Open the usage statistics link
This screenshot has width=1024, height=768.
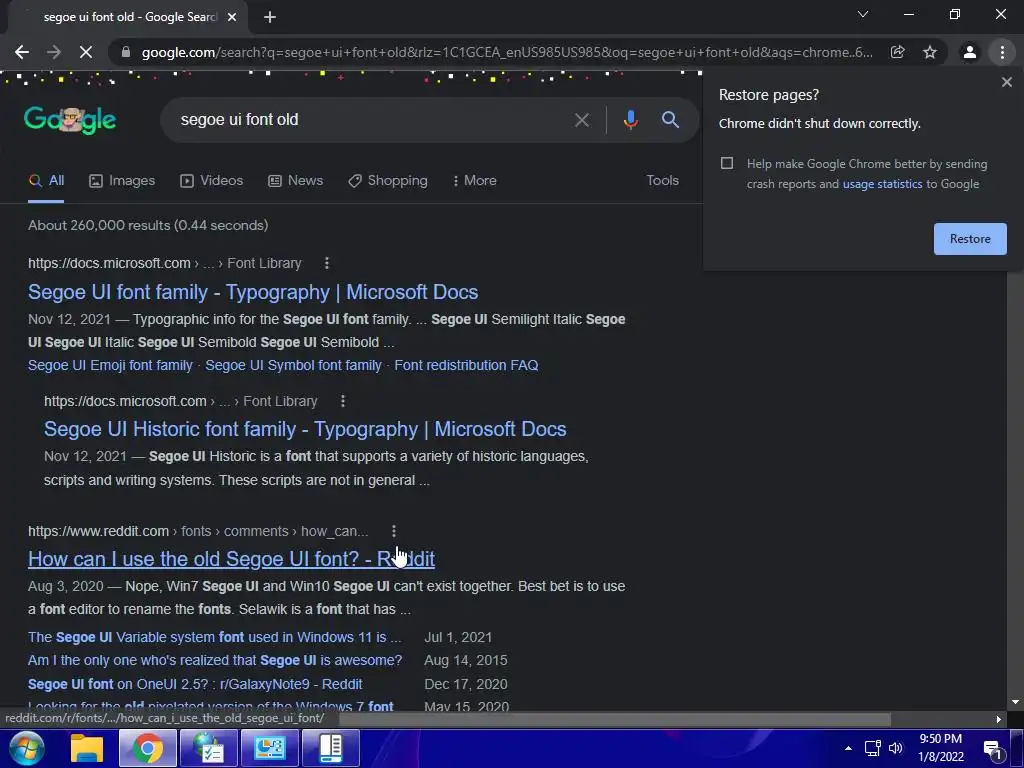[x=882, y=184]
